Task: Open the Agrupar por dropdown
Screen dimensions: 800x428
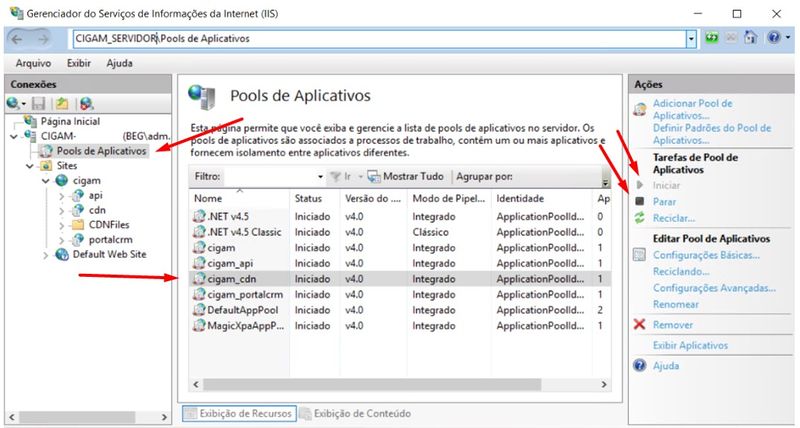Action: tap(606, 182)
